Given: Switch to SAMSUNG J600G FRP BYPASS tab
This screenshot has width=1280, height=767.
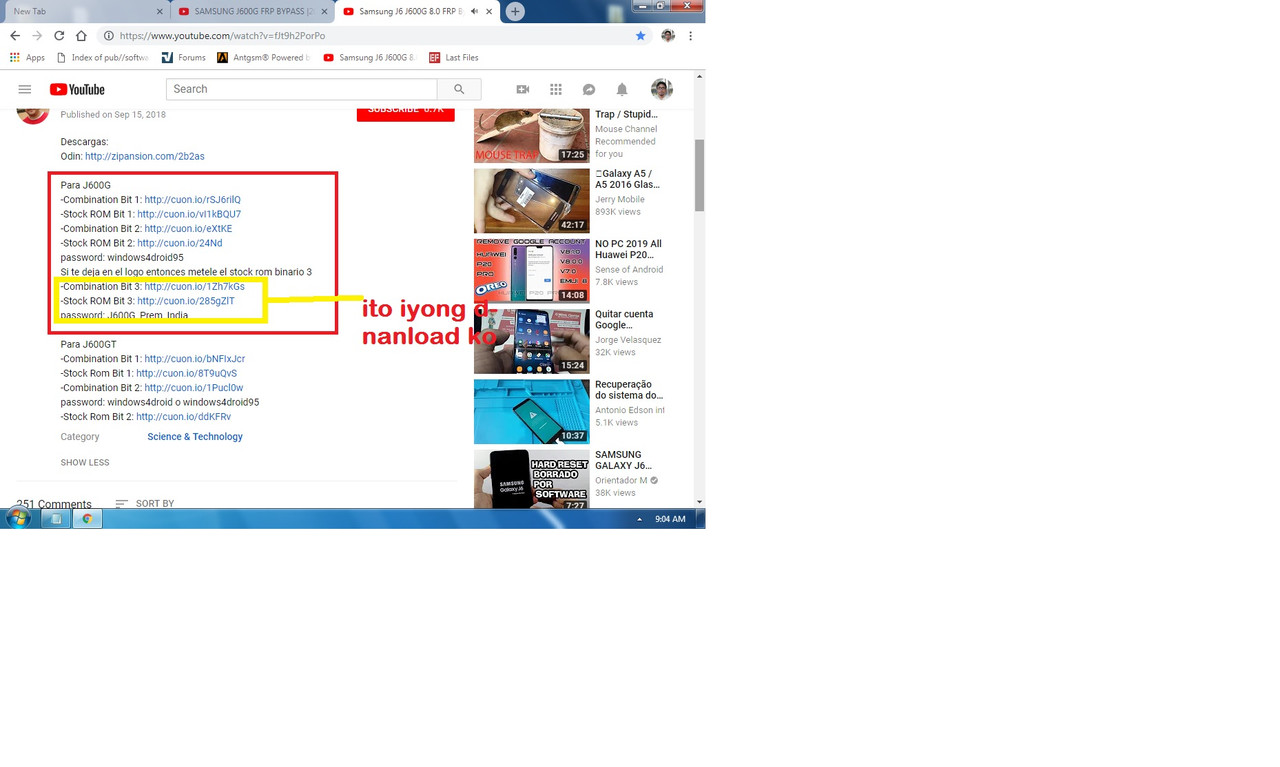Looking at the screenshot, I should pos(252,12).
